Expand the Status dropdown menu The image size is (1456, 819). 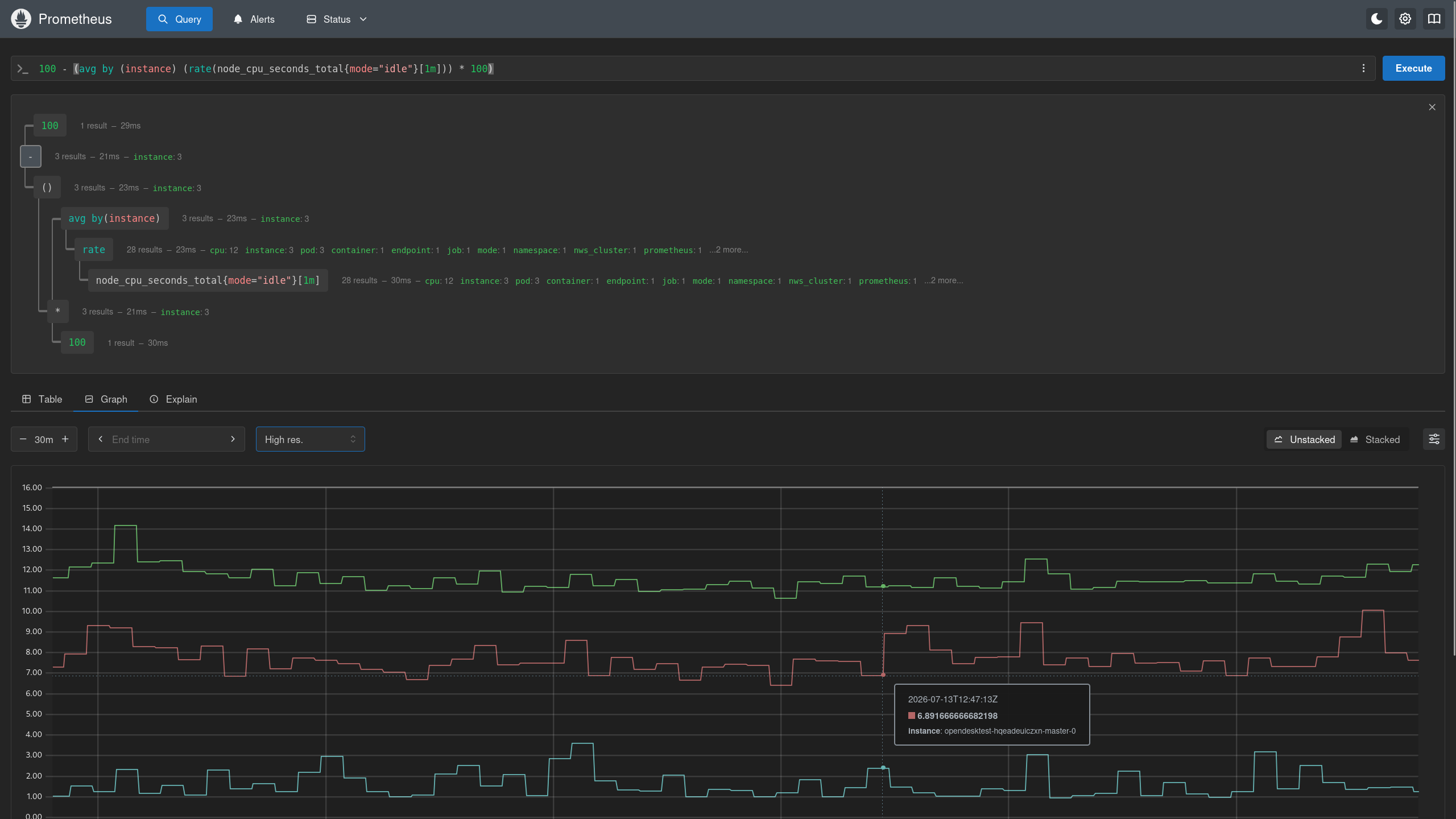[x=337, y=19]
